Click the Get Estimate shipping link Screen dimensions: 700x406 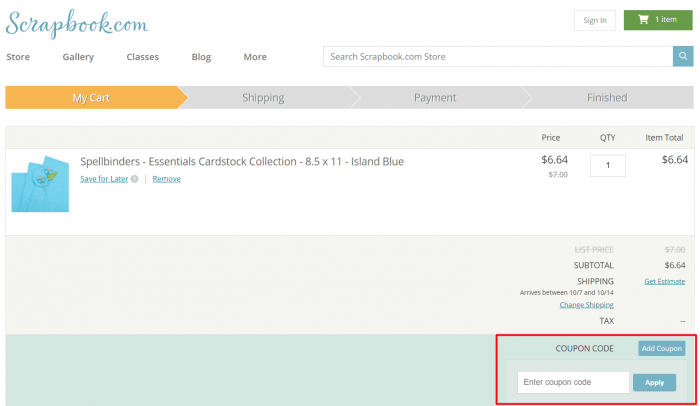click(664, 282)
